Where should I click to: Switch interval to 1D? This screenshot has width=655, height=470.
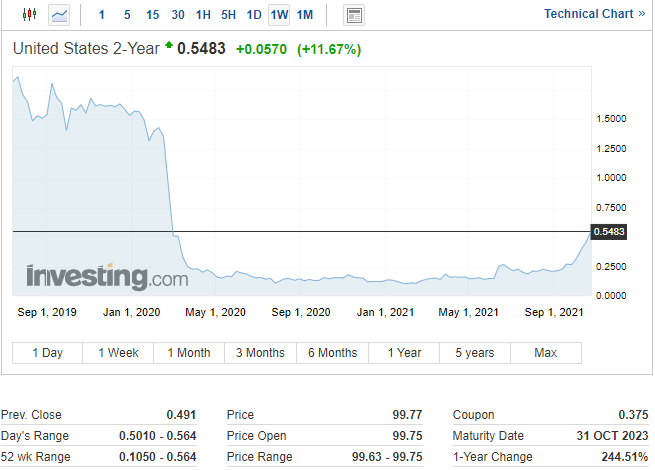click(x=254, y=15)
